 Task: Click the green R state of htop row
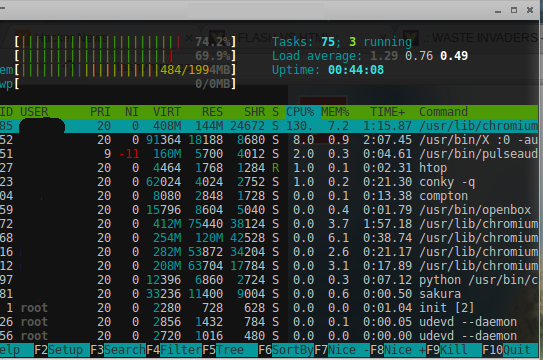[275, 168]
